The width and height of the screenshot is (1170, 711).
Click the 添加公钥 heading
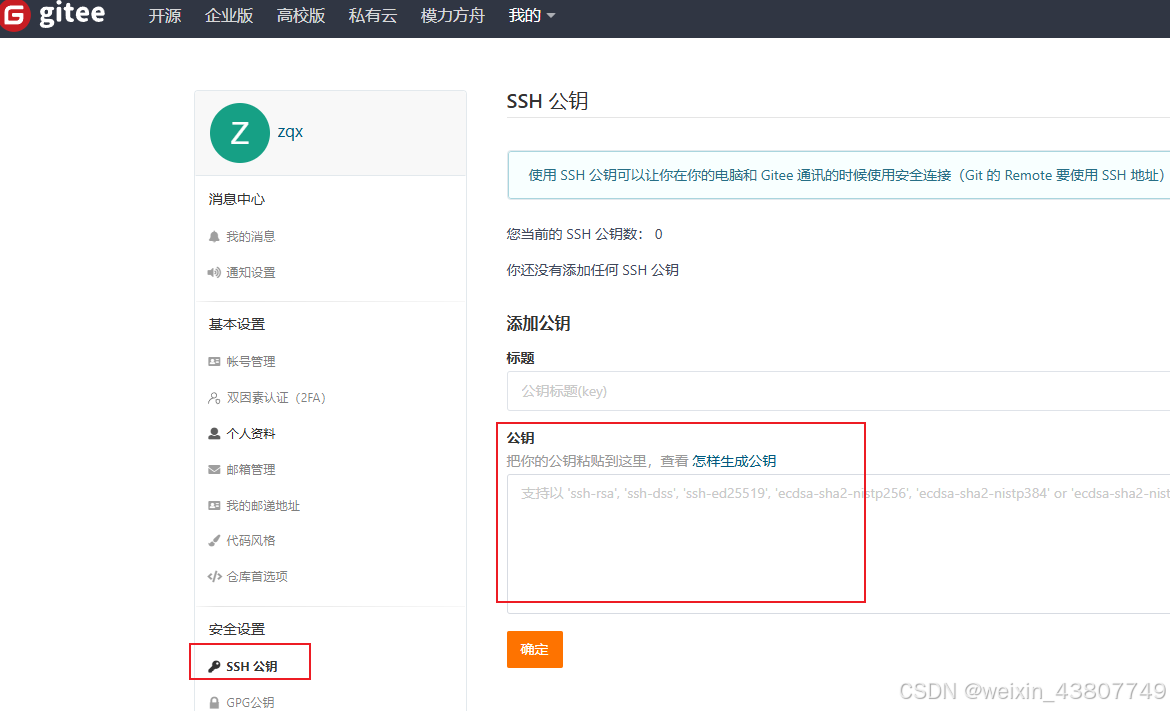click(538, 324)
